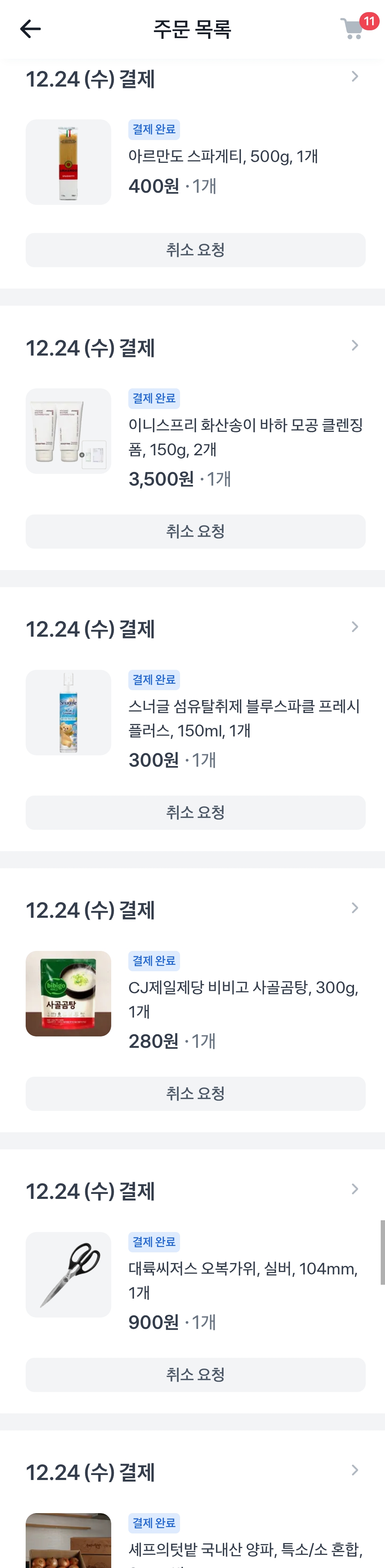Expand the Snuggle deodorizer order chevron
Viewport: 385px width, 1568px height.
tap(355, 627)
